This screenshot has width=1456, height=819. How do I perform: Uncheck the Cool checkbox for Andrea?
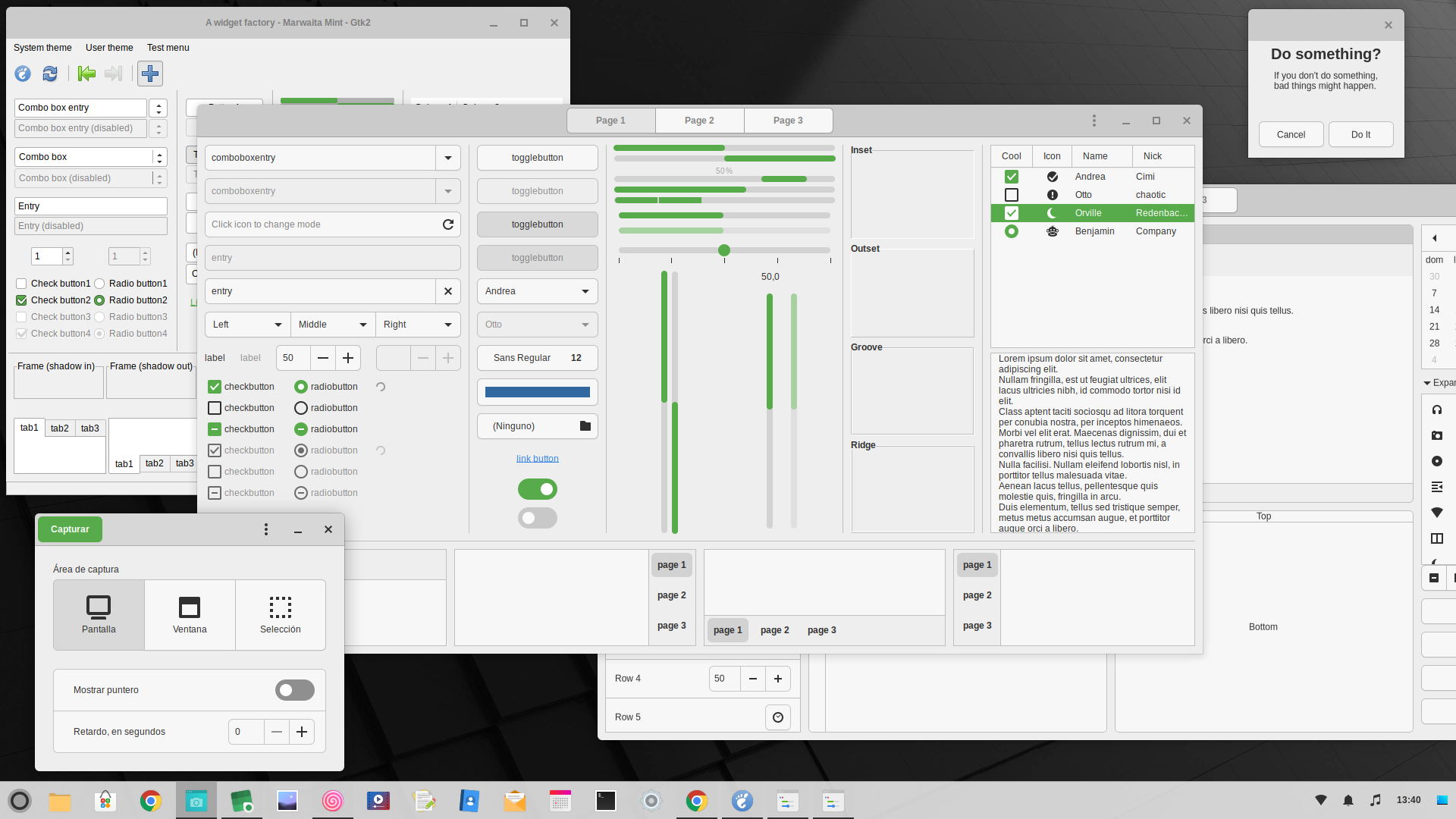1012,176
